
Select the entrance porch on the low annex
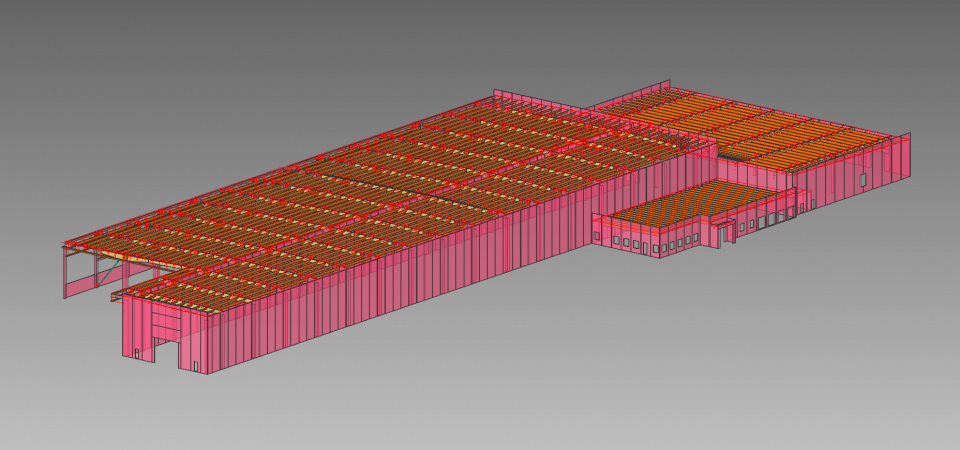[724, 228]
